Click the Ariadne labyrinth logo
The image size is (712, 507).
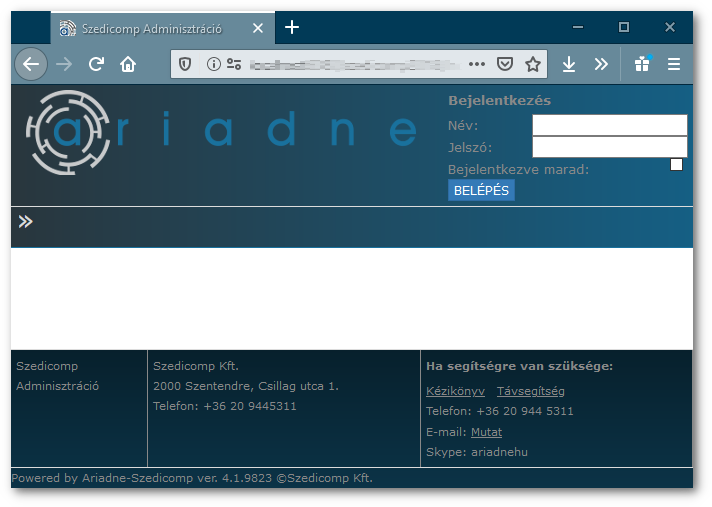[68, 133]
